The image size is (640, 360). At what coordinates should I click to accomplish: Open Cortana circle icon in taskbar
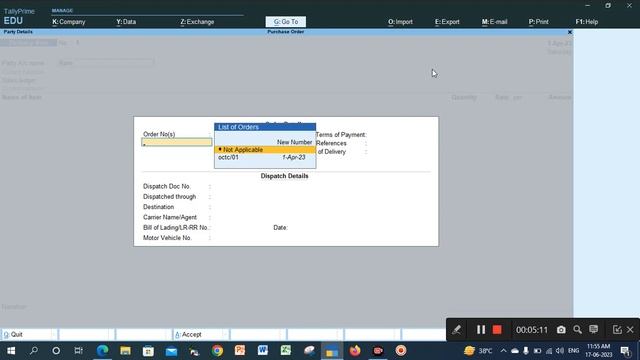click(x=56, y=351)
